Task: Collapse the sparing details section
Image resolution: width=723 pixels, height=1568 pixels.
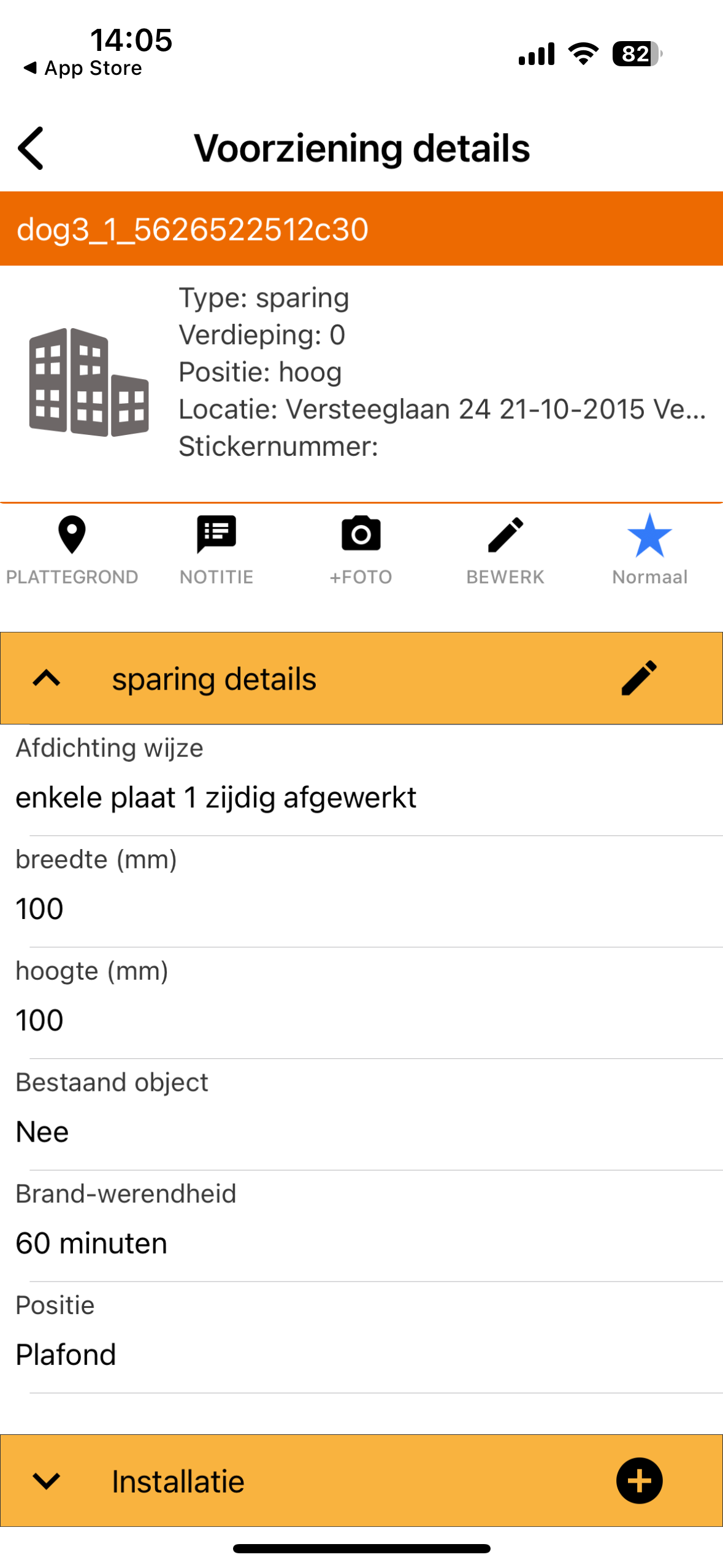Action: point(47,678)
